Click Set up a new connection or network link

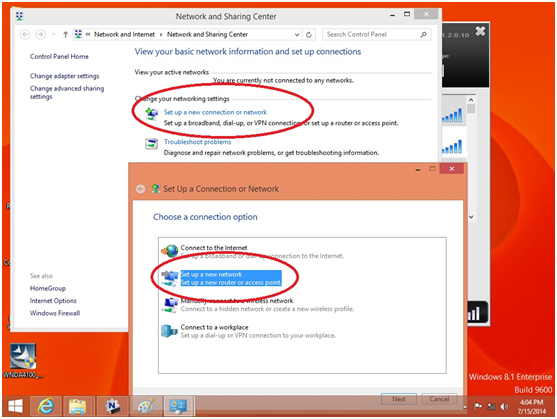point(215,112)
